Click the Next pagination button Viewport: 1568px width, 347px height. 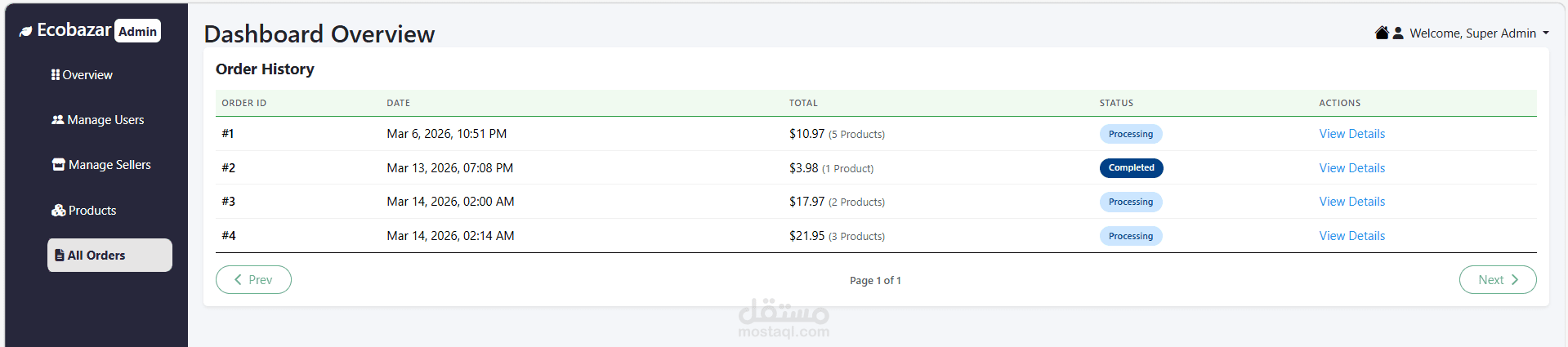(x=1497, y=279)
